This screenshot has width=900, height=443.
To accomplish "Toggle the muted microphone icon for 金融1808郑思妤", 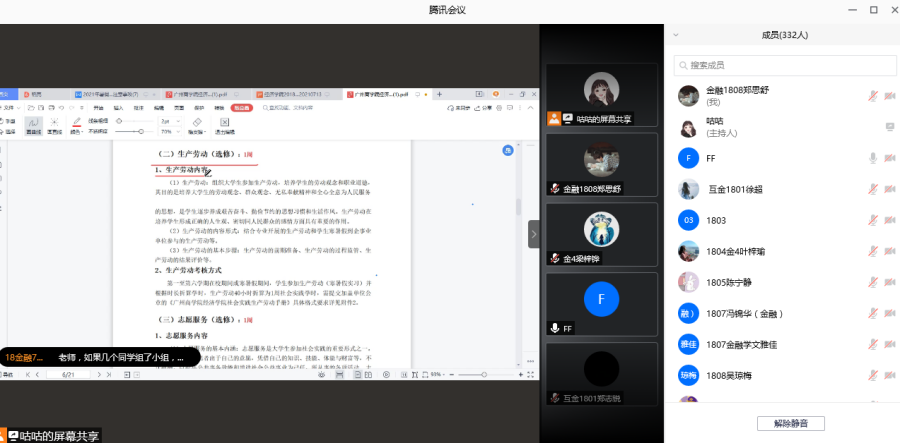I will pyautogui.click(x=873, y=96).
